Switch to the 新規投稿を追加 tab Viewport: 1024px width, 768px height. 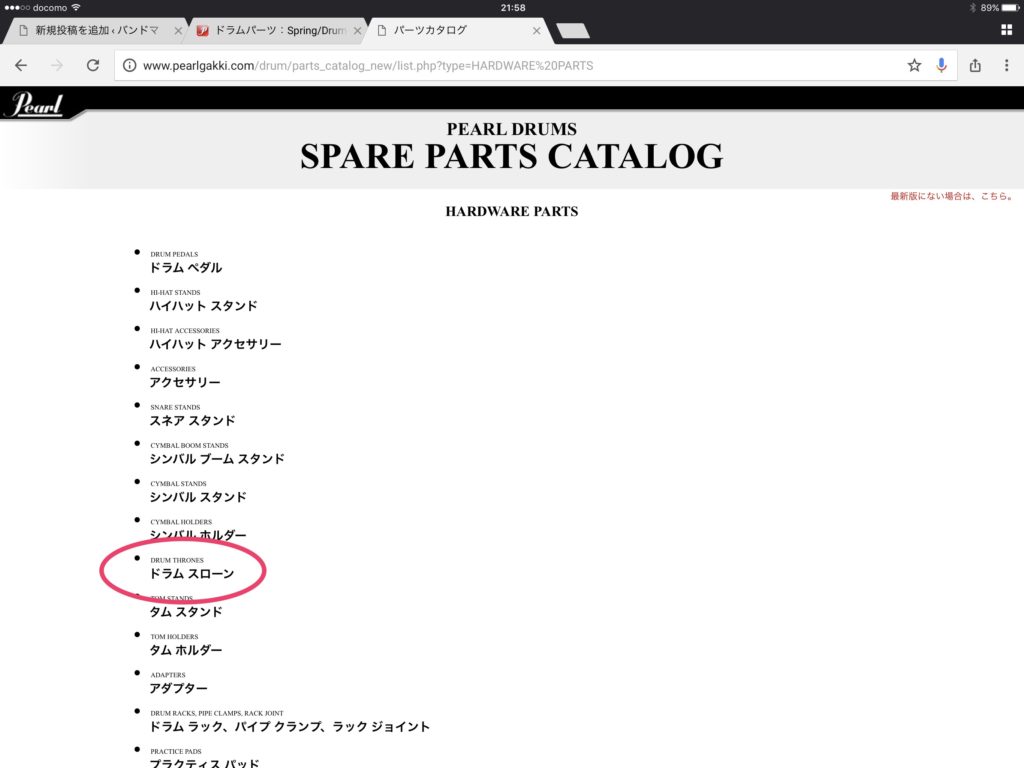click(95, 31)
